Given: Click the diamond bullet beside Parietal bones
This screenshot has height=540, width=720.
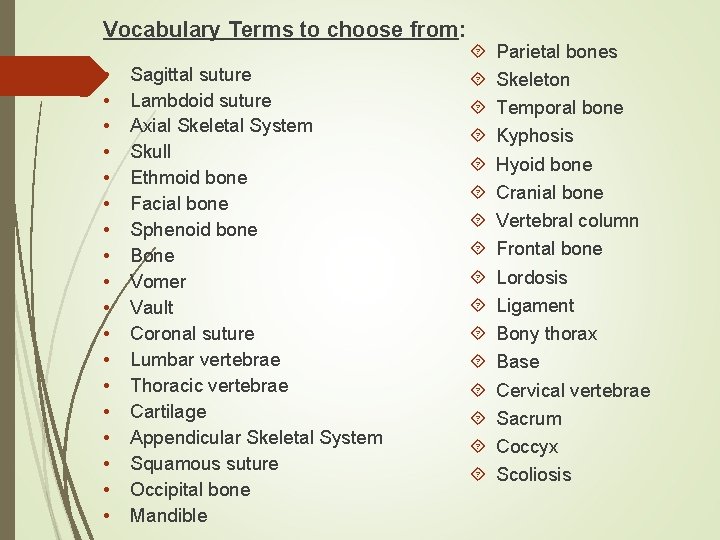Looking at the screenshot, I should tap(478, 51).
